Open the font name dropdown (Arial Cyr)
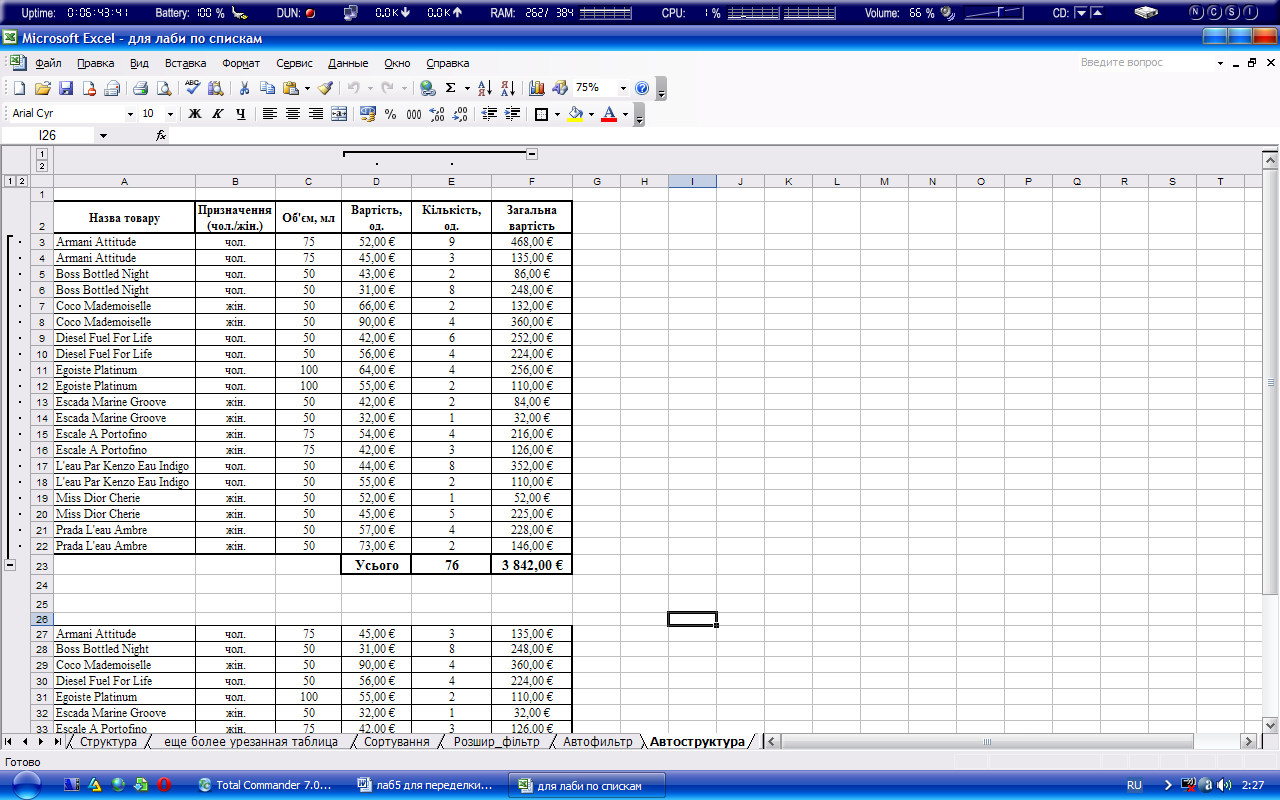 (130, 114)
